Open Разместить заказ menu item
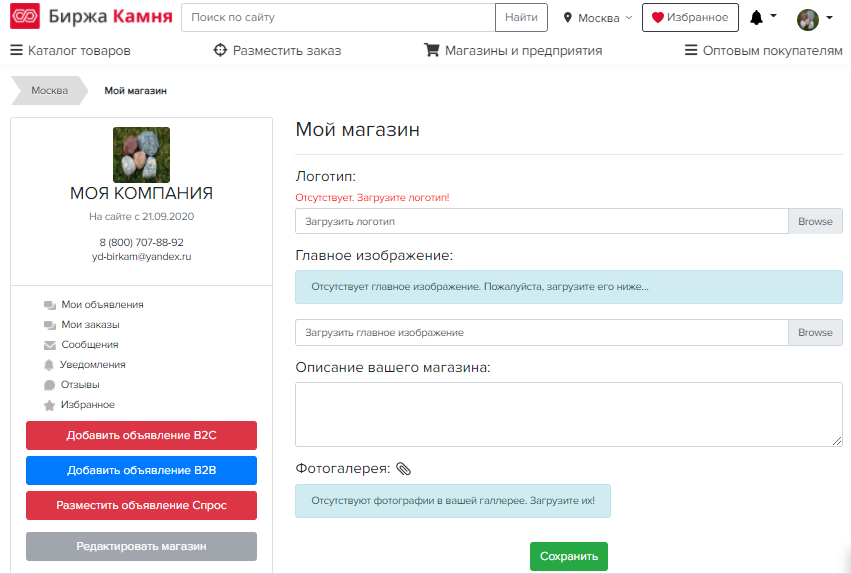 pos(277,50)
